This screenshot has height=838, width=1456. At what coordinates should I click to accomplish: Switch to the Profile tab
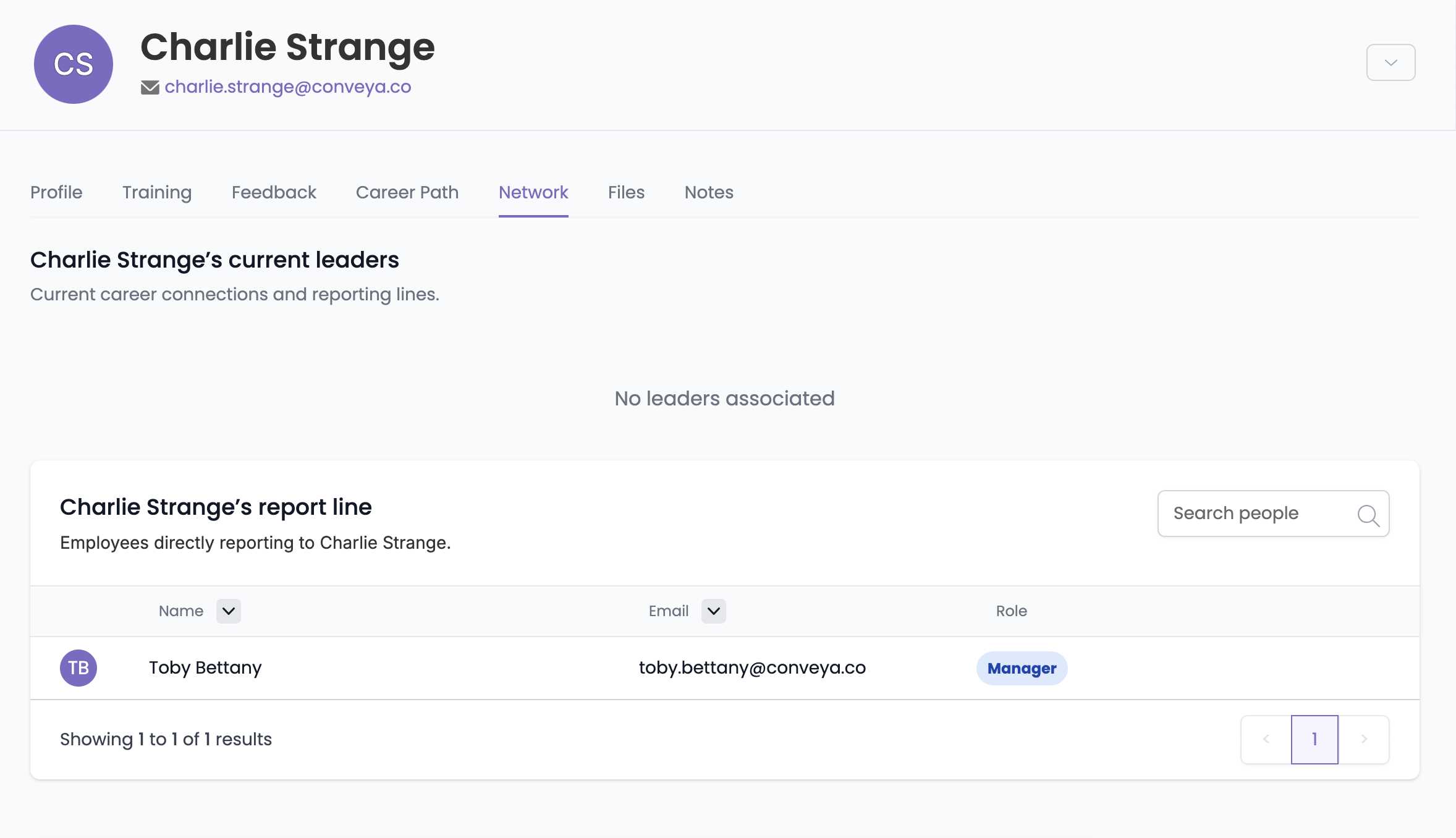click(56, 192)
